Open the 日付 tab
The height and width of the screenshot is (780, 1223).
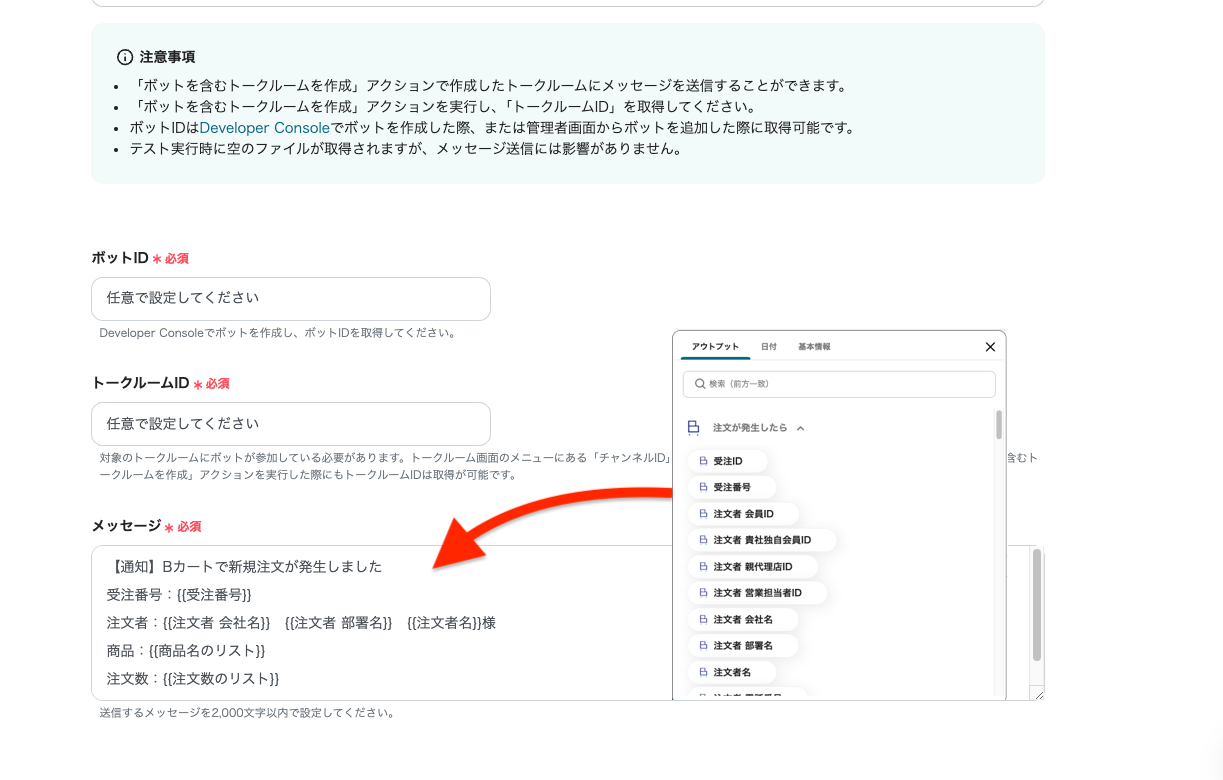pyautogui.click(x=768, y=347)
